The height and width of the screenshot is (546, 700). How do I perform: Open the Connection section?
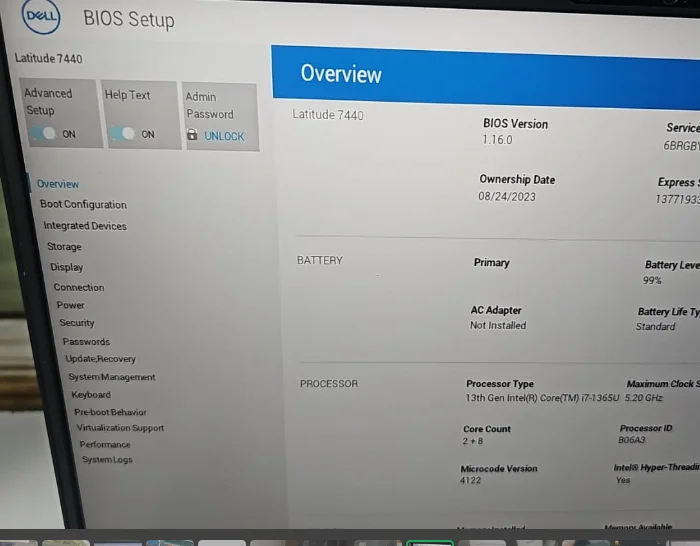79,287
